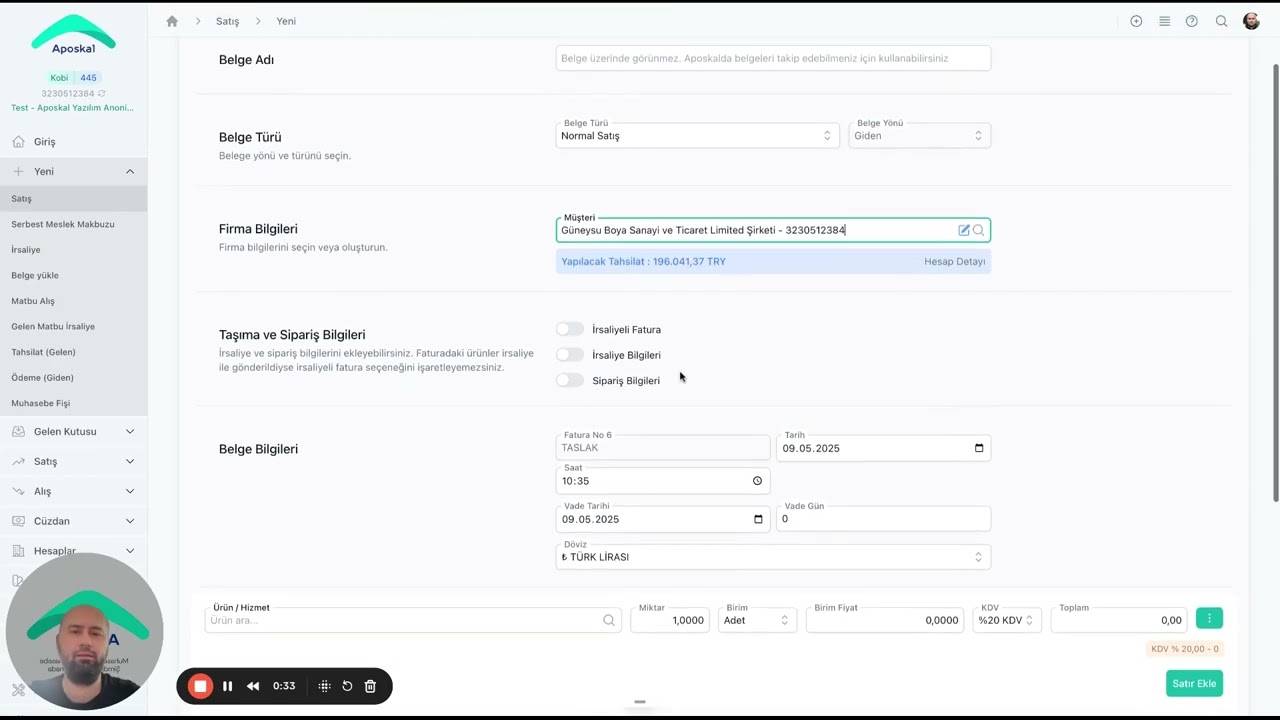Open help question mark icon
The height and width of the screenshot is (720, 1280).
point(1192,21)
